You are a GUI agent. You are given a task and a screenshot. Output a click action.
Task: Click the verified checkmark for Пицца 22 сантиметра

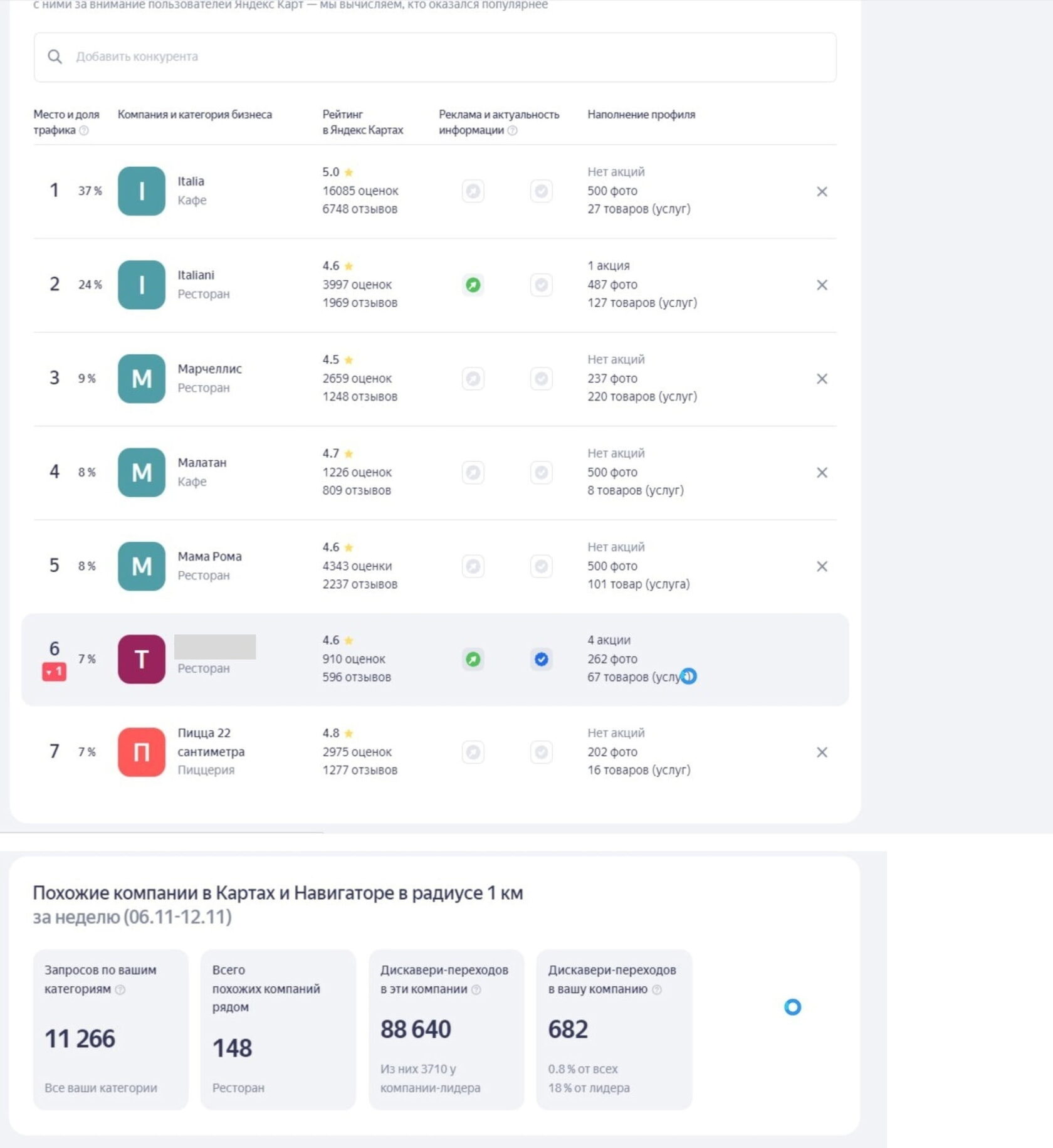click(x=541, y=752)
